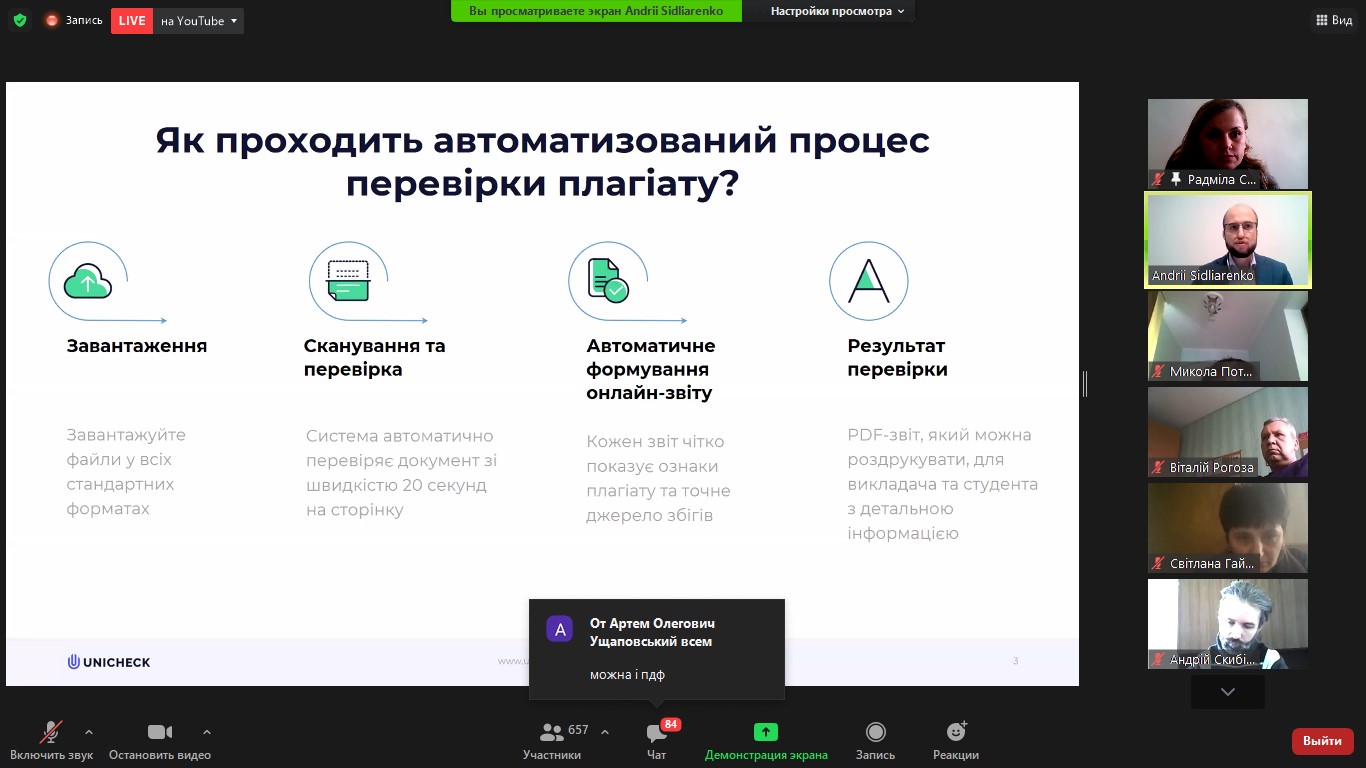The image size is (1366, 768).
Task: Click slide text about 20 секунд на сторінку
Action: click(x=401, y=473)
